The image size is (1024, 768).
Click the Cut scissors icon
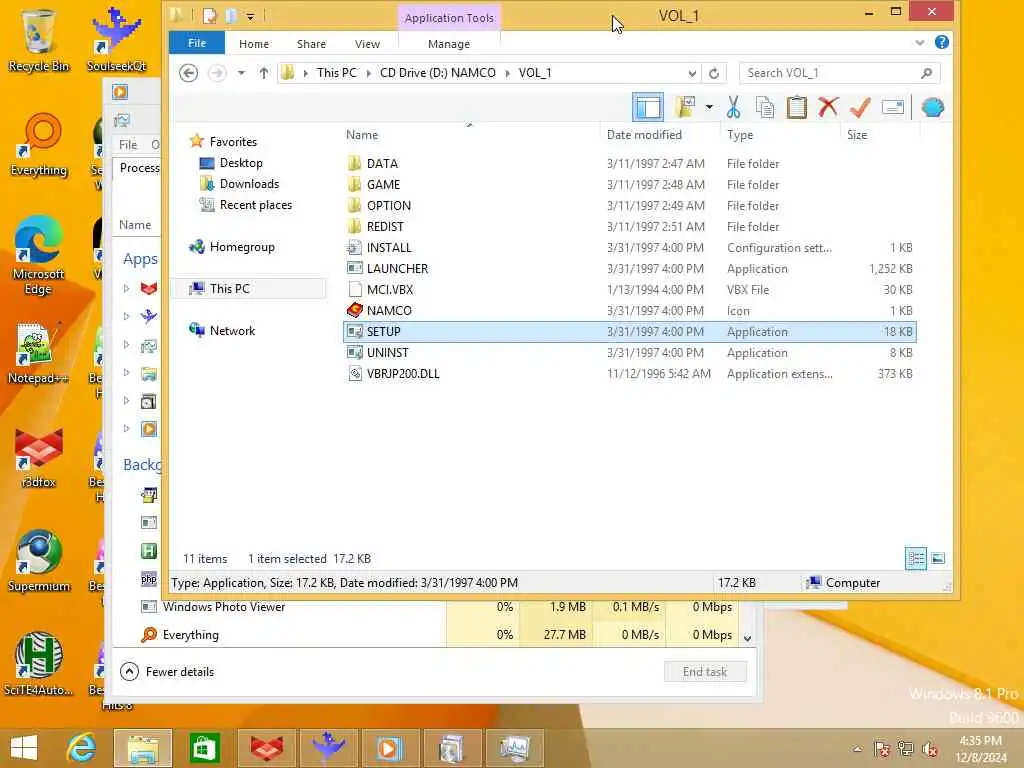pyautogui.click(x=733, y=107)
